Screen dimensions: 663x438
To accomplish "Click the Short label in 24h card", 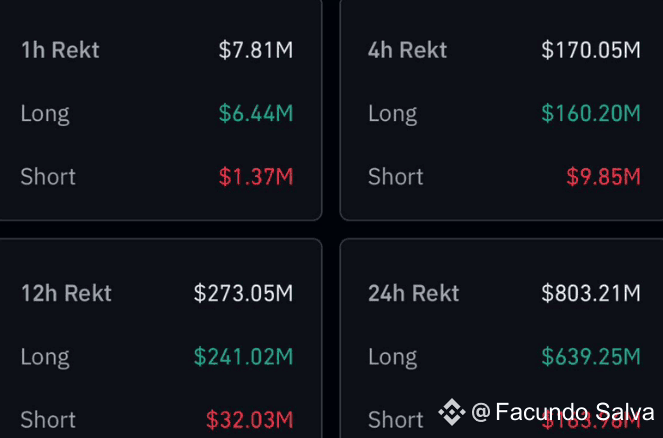I will (x=395, y=420).
